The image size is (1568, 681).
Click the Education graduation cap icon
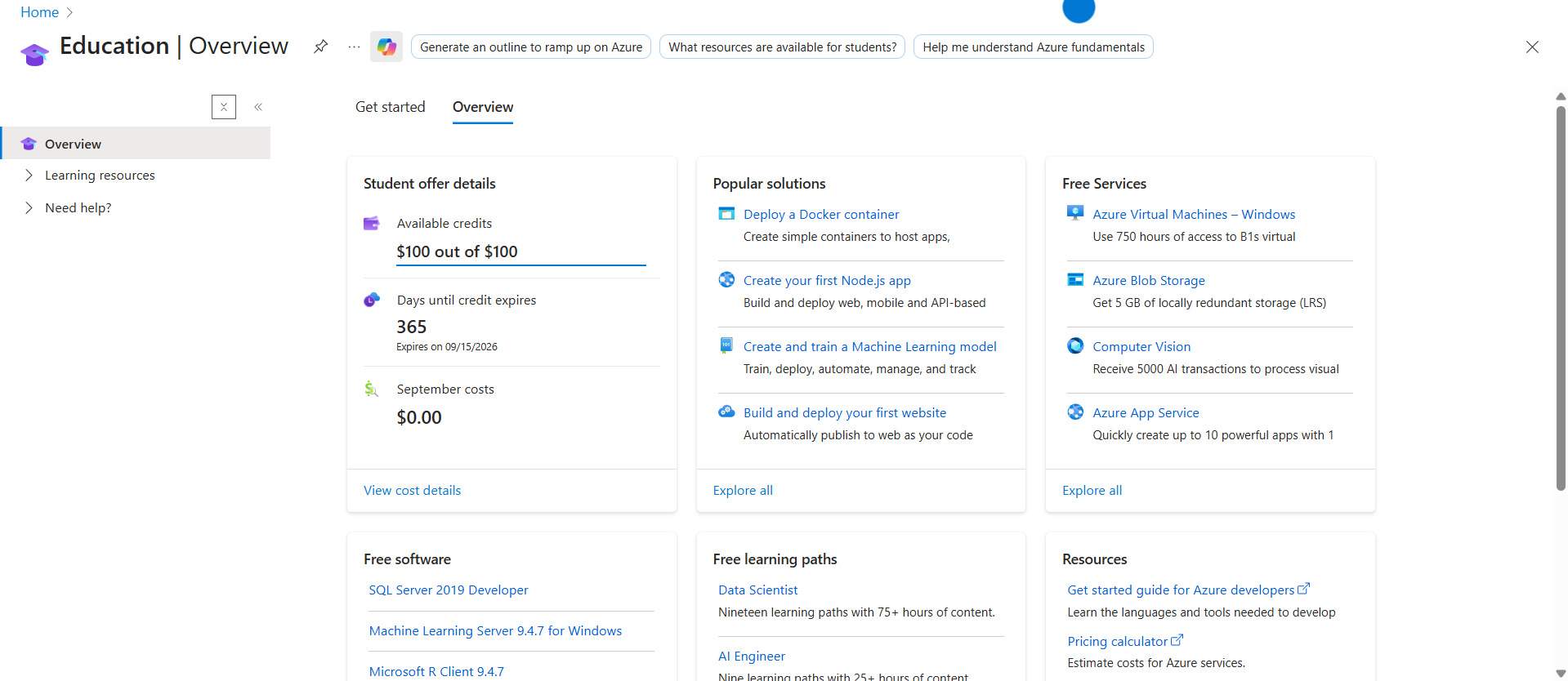[34, 54]
